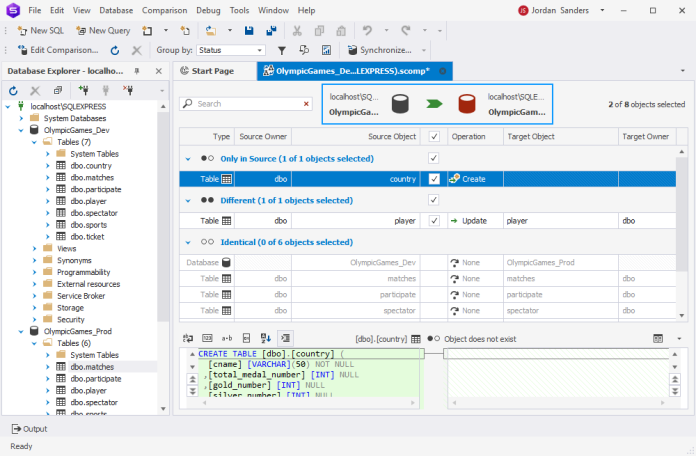Click the side-by-side layout icon in the diff pane
The image size is (696, 456).
tap(658, 339)
